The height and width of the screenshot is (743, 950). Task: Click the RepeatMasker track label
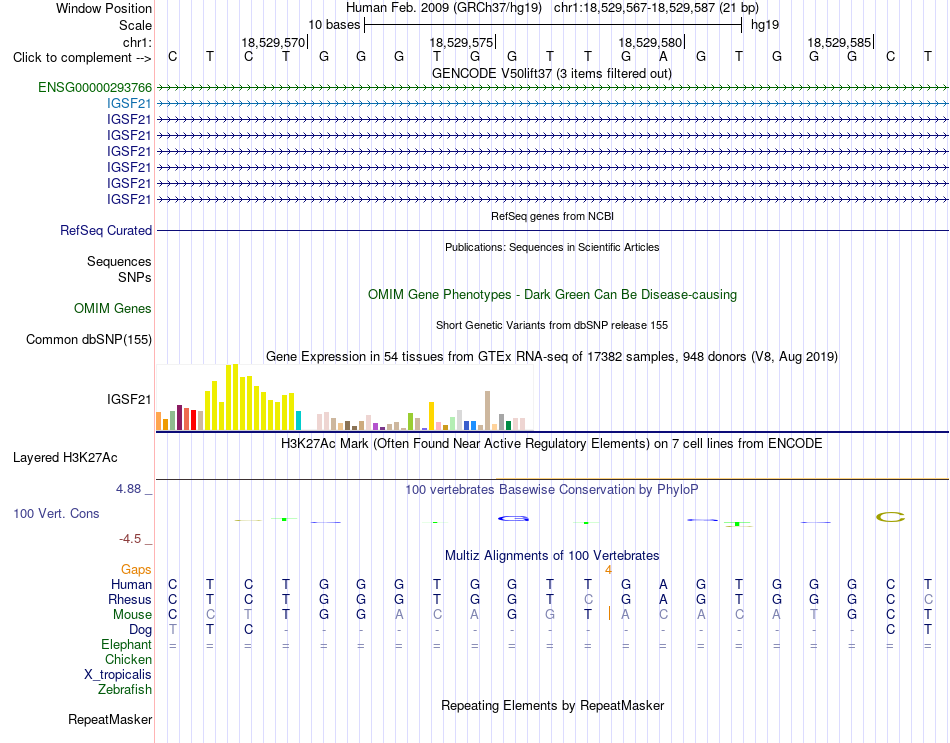(x=110, y=719)
